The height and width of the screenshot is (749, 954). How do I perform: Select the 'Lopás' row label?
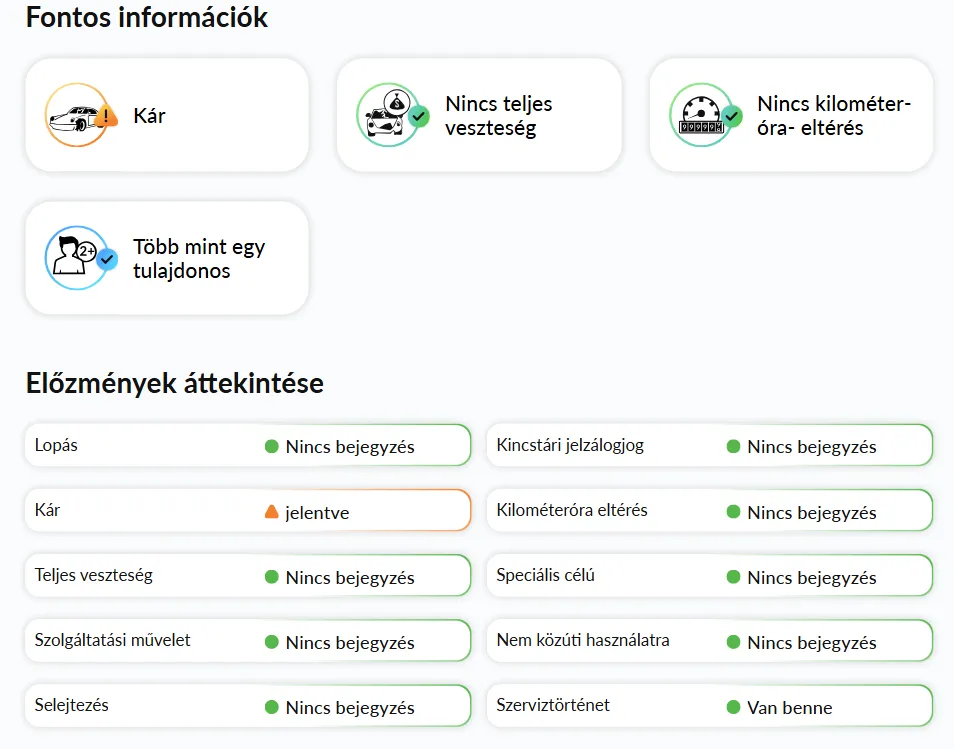(x=56, y=445)
